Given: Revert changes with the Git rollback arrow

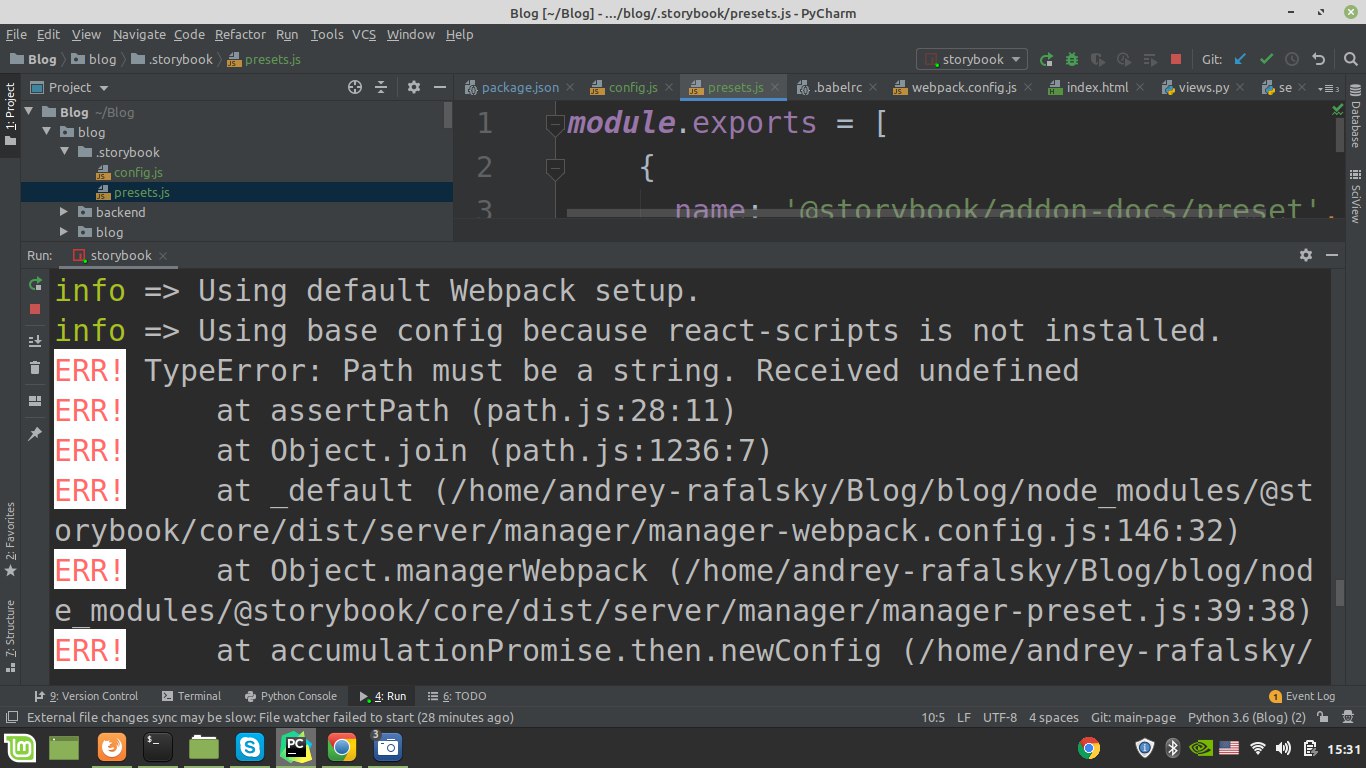Looking at the screenshot, I should point(1318,59).
